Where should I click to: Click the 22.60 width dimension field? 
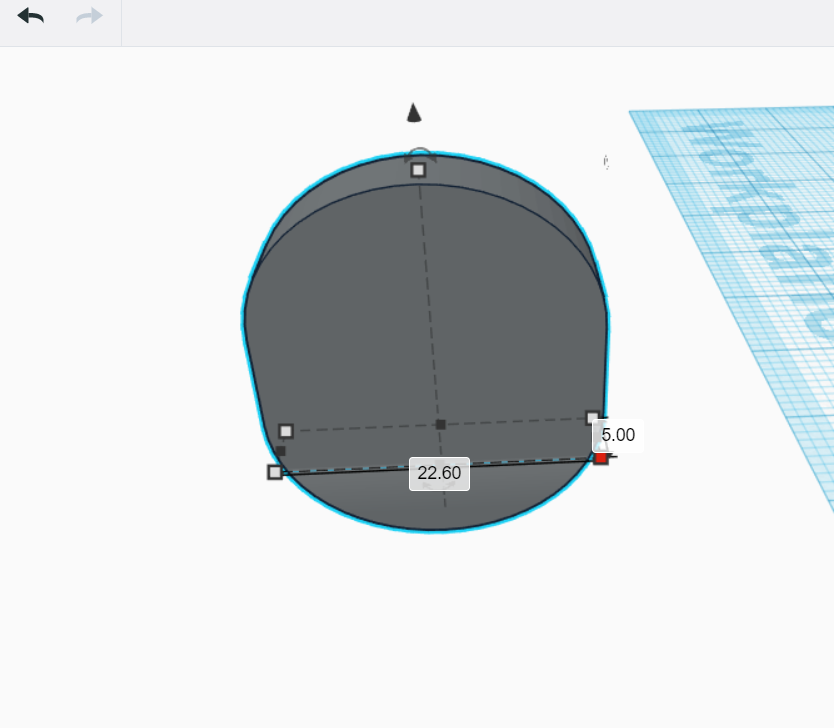pos(438,473)
